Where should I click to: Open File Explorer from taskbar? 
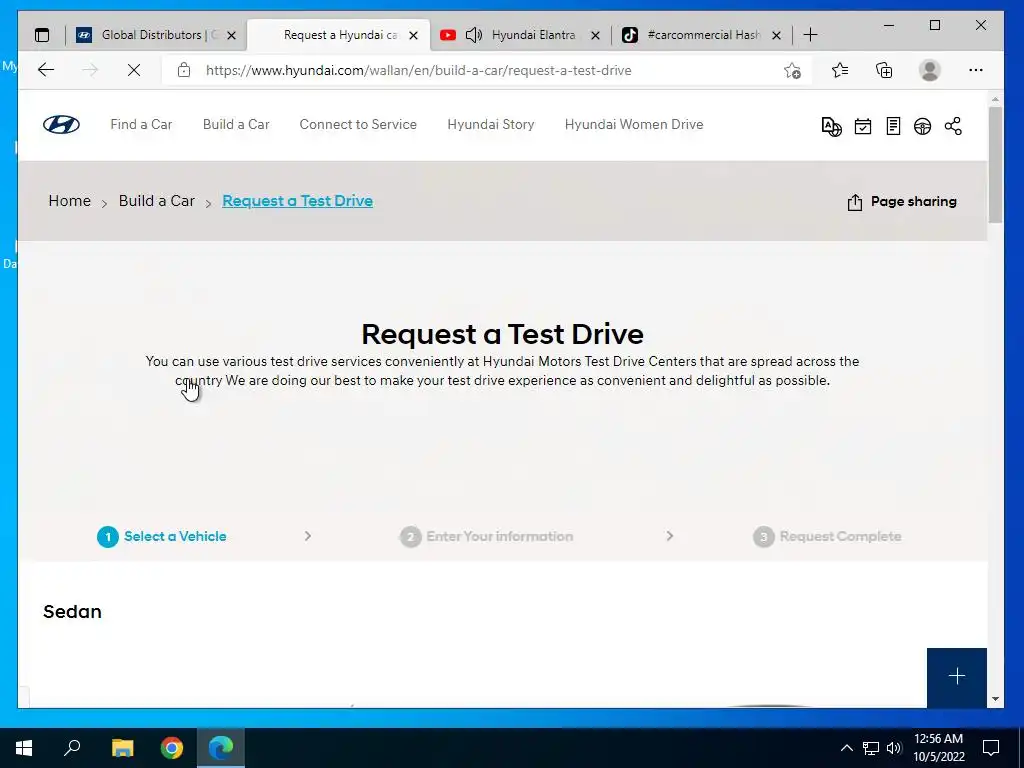(122, 748)
